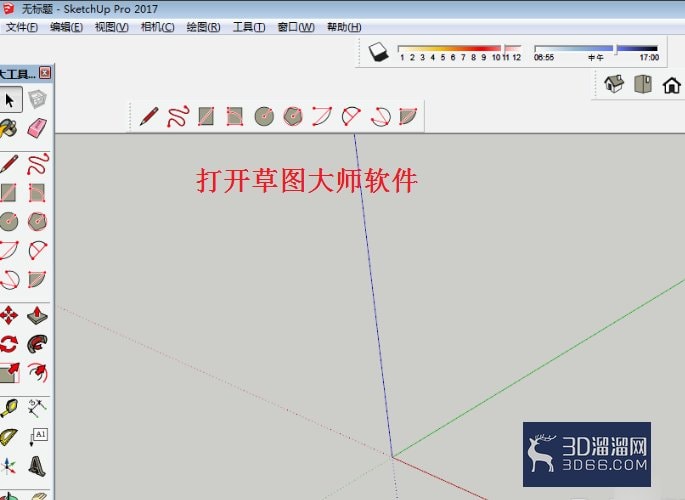Choose the Rotate tool
Screen dimensions: 685x500
click(8, 344)
